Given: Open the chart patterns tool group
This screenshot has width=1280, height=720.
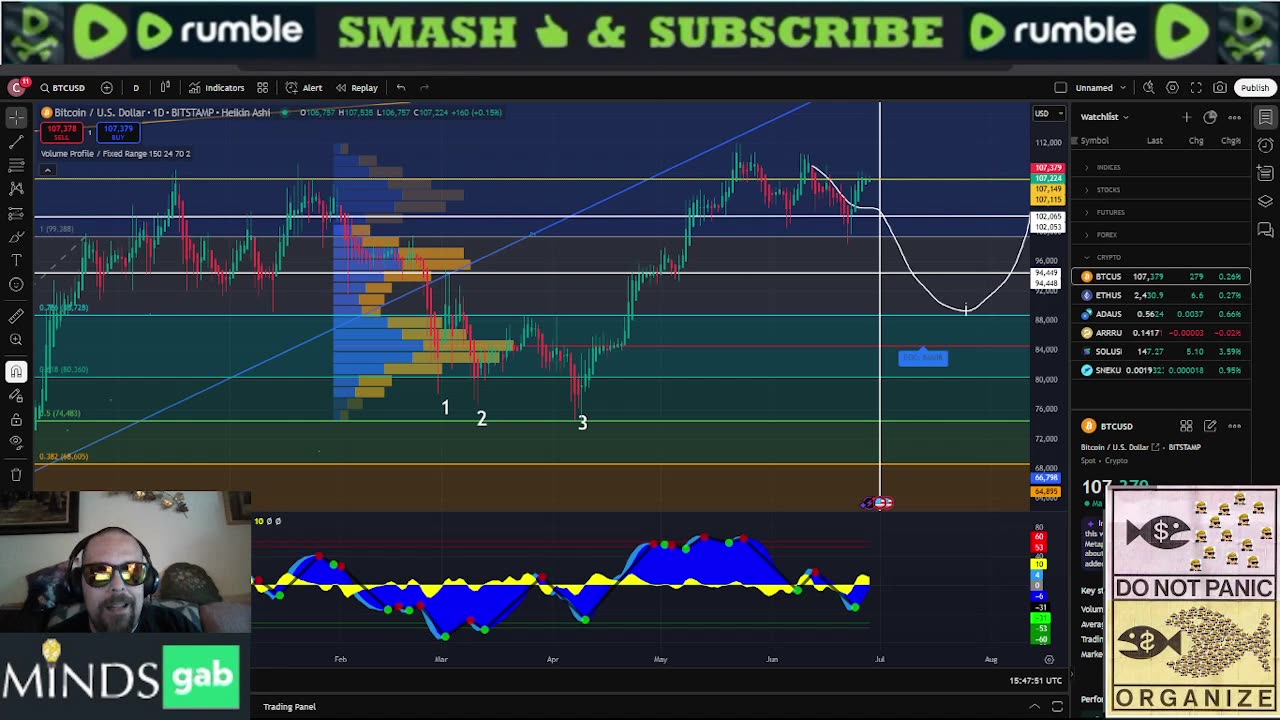Looking at the screenshot, I should (16, 188).
